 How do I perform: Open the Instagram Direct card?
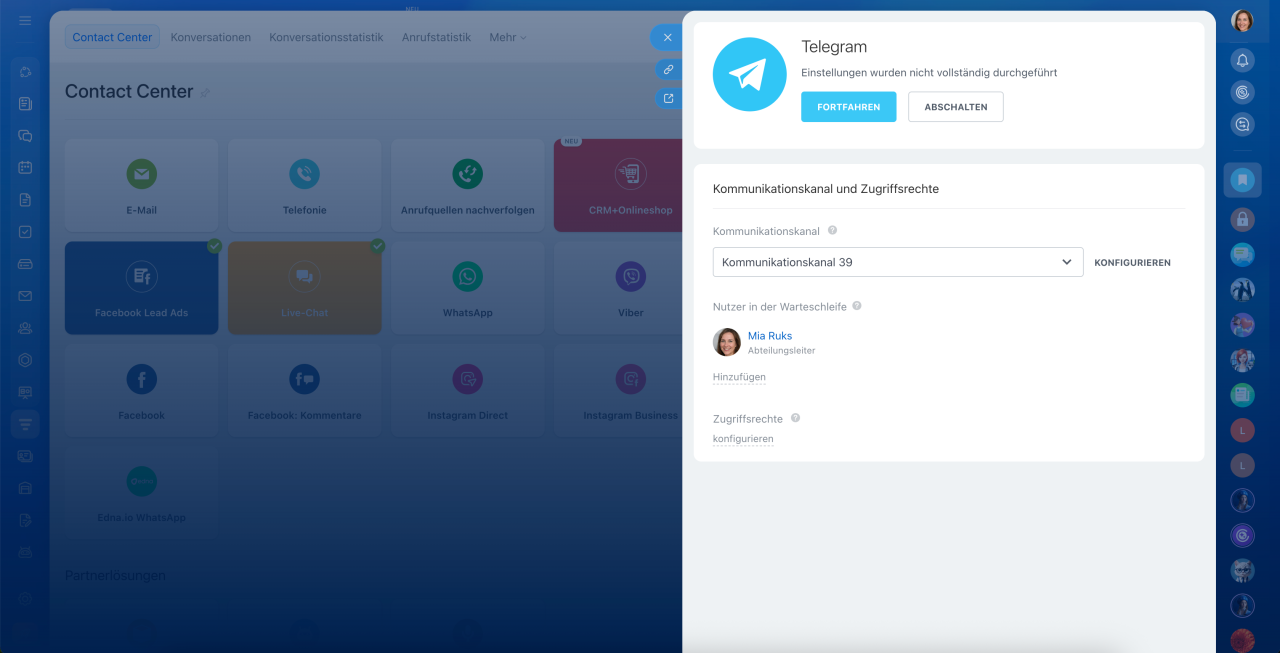pos(467,390)
